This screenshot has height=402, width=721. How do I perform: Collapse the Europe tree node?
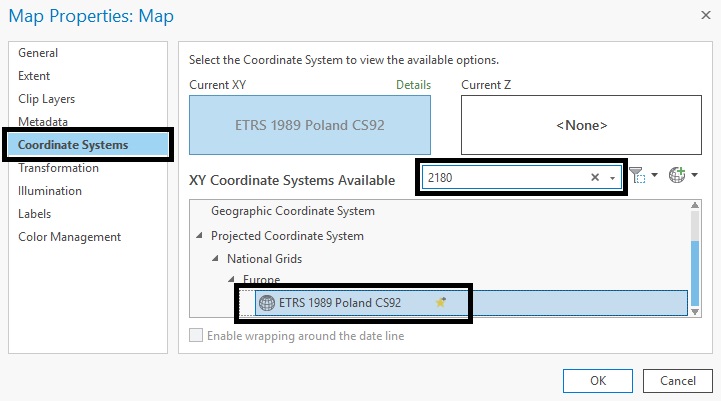pyautogui.click(x=231, y=280)
